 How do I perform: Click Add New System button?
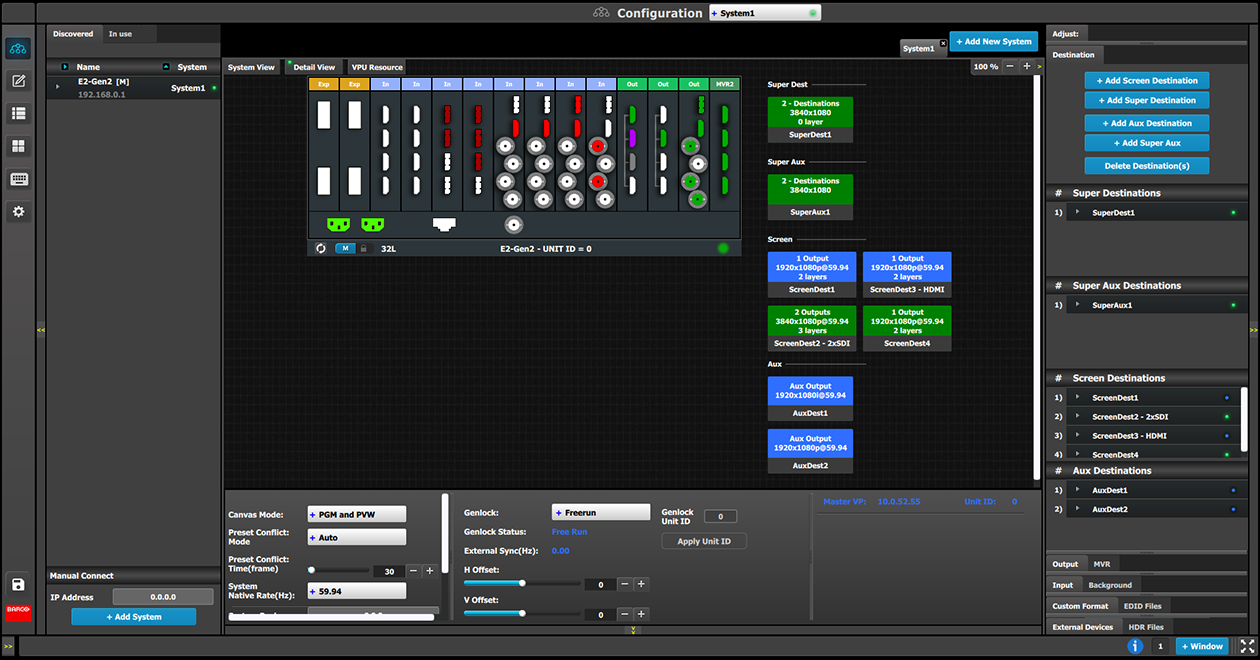pos(993,42)
